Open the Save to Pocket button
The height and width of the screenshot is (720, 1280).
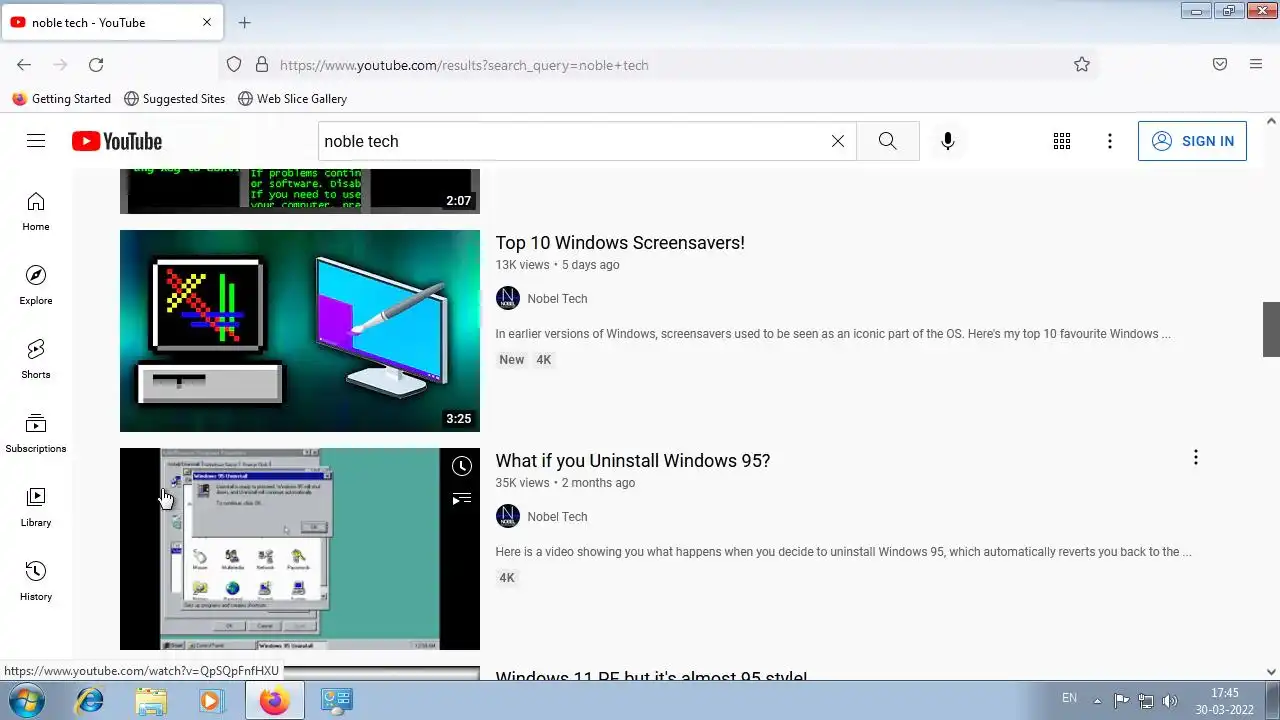[1220, 65]
